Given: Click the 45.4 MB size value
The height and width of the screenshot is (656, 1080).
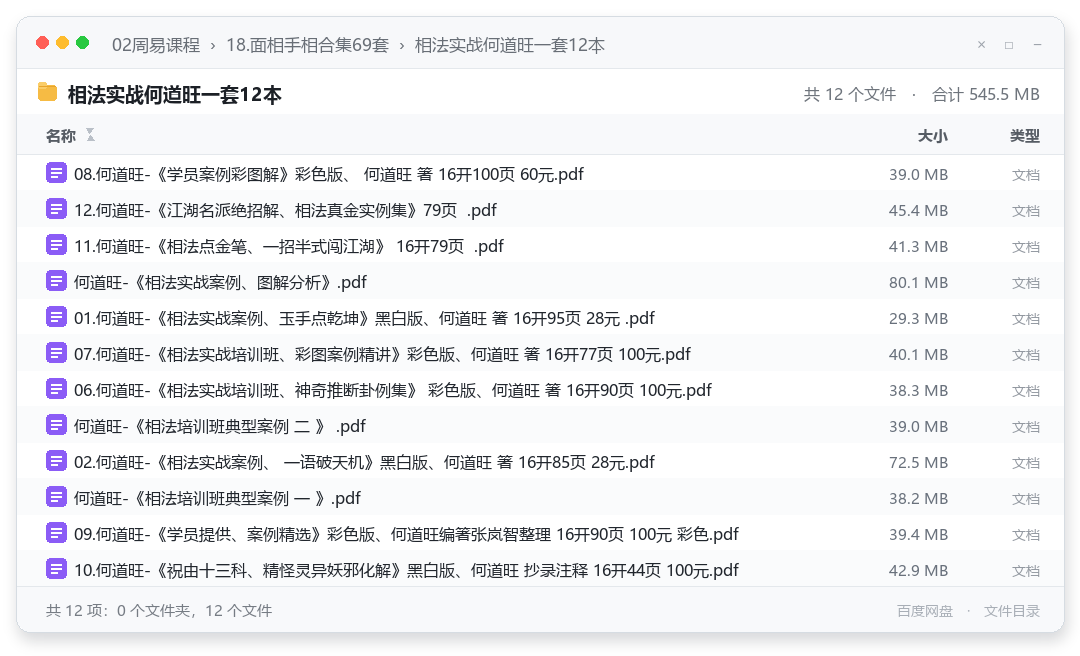Looking at the screenshot, I should (x=918, y=210).
